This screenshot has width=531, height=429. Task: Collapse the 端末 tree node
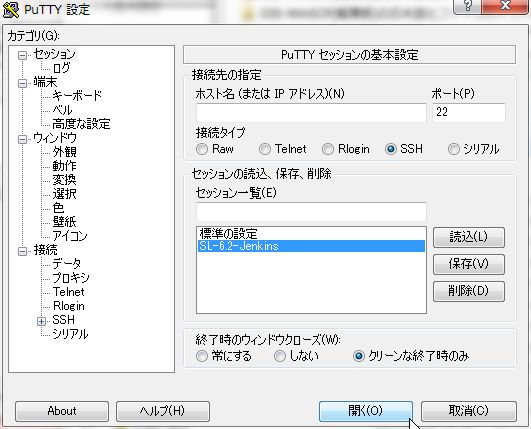(x=22, y=83)
